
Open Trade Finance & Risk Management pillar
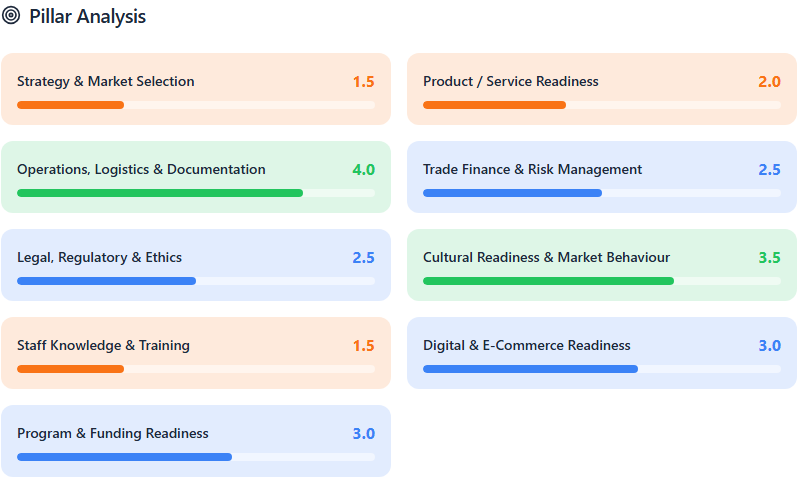[x=532, y=169]
